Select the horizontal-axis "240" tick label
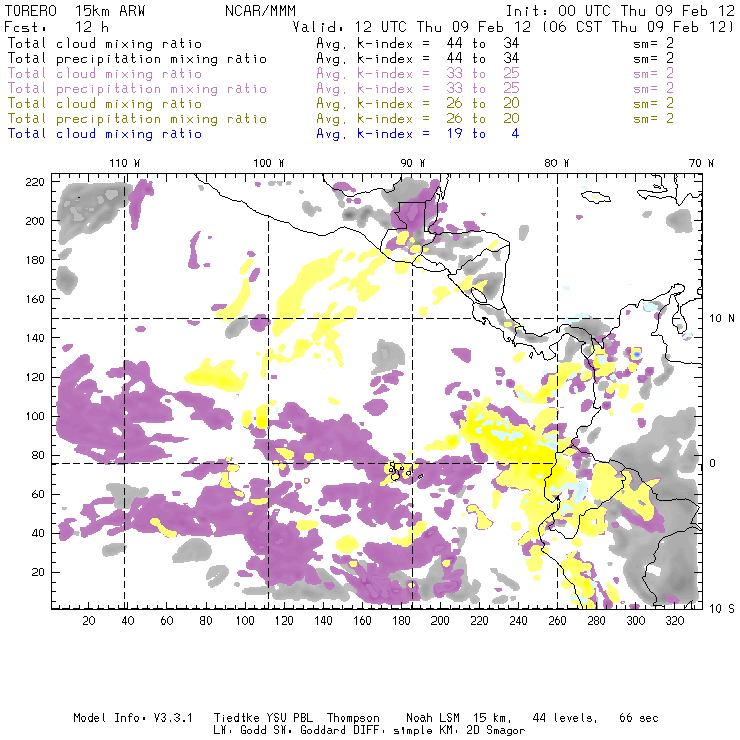Screen dimensions: 740x740 click(518, 621)
